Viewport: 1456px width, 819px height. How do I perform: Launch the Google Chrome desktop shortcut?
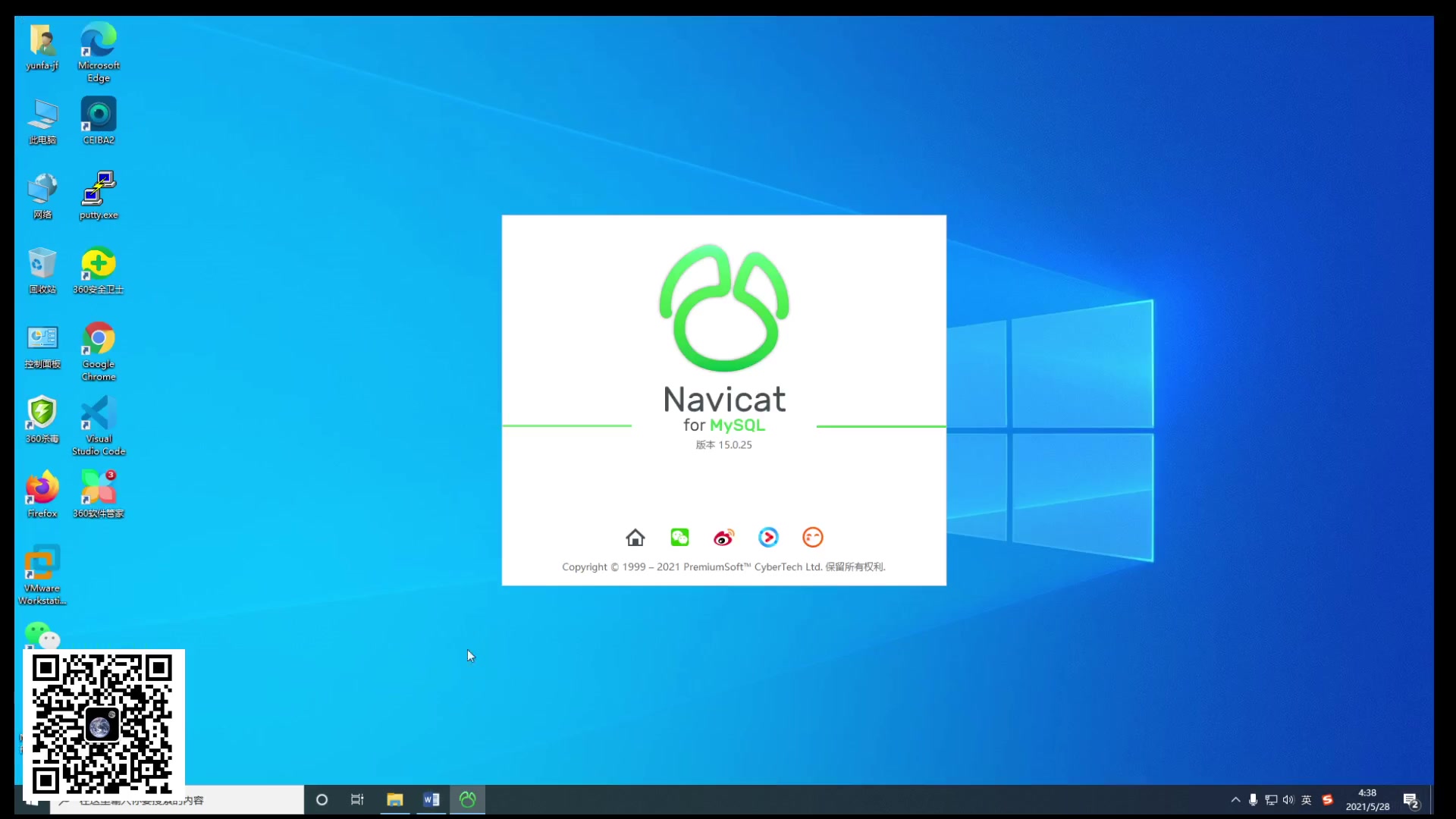click(99, 351)
